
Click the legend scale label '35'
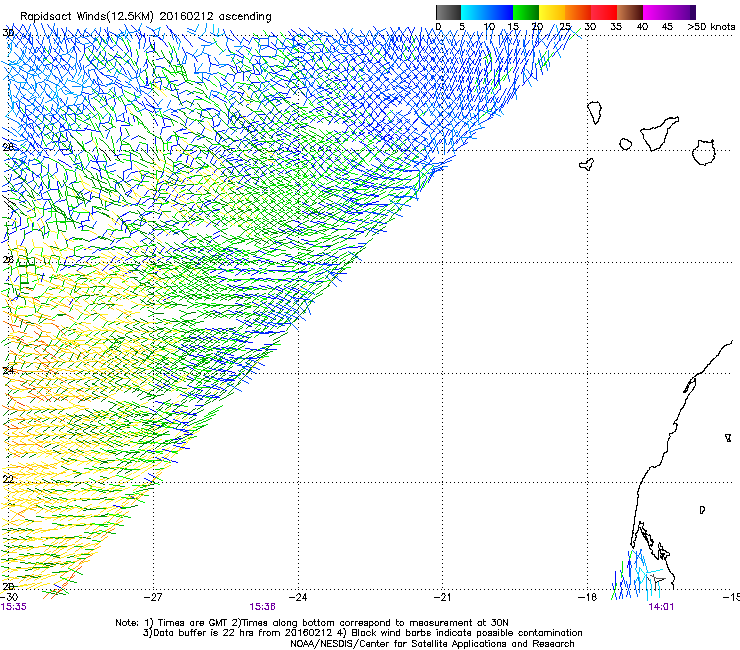click(x=616, y=26)
